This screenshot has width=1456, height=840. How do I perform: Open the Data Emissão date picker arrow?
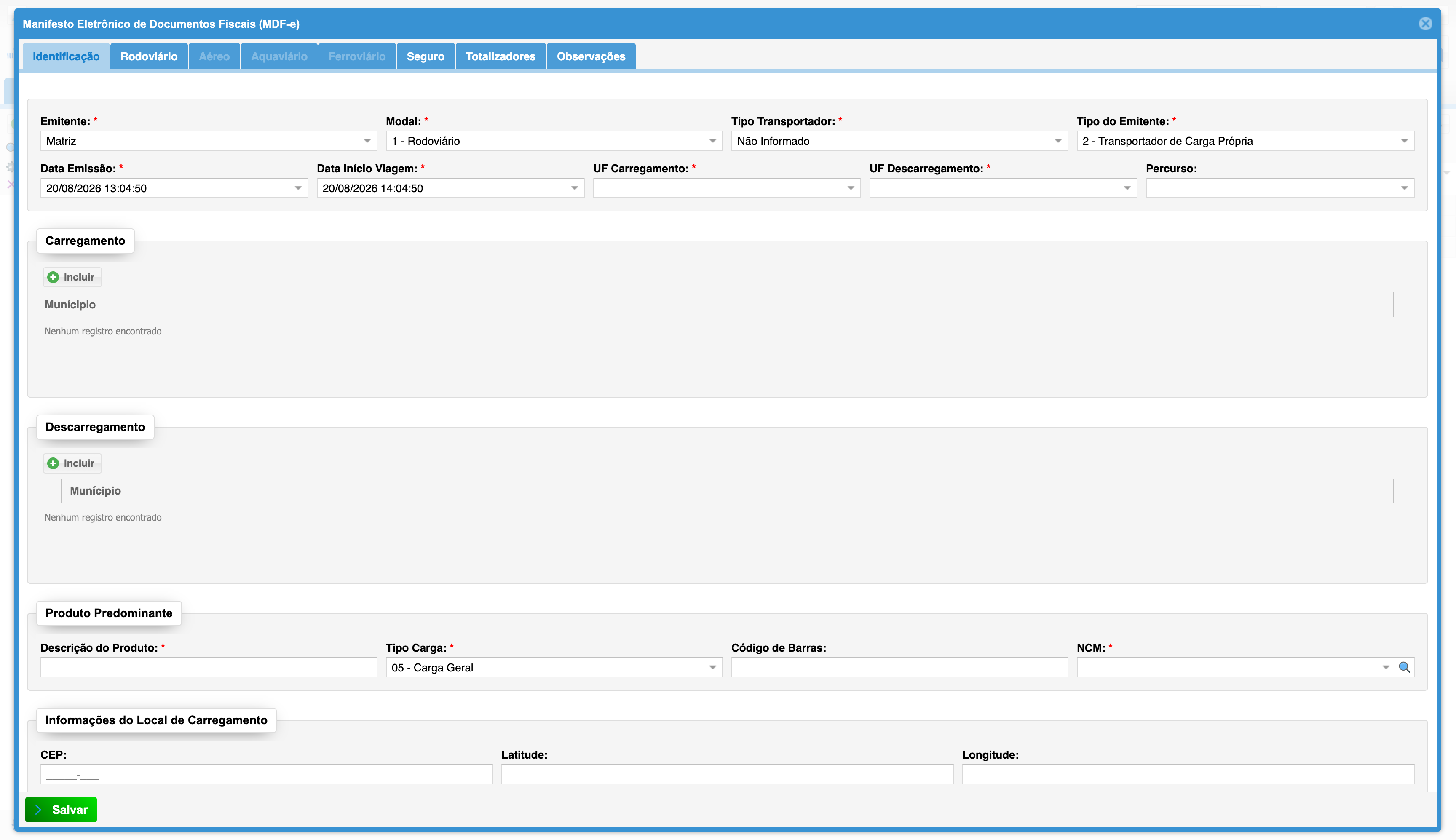click(298, 188)
